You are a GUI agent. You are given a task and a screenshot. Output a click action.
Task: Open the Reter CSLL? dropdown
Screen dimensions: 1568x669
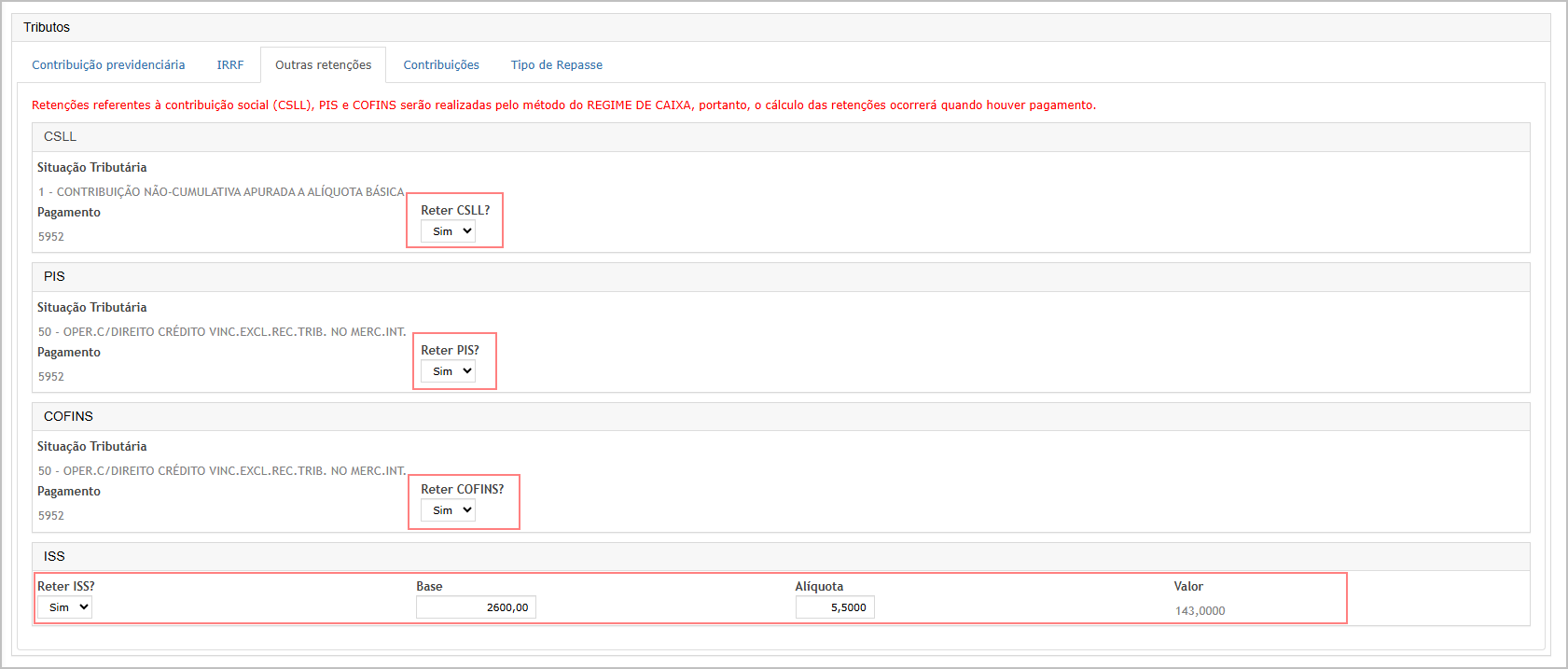click(448, 231)
